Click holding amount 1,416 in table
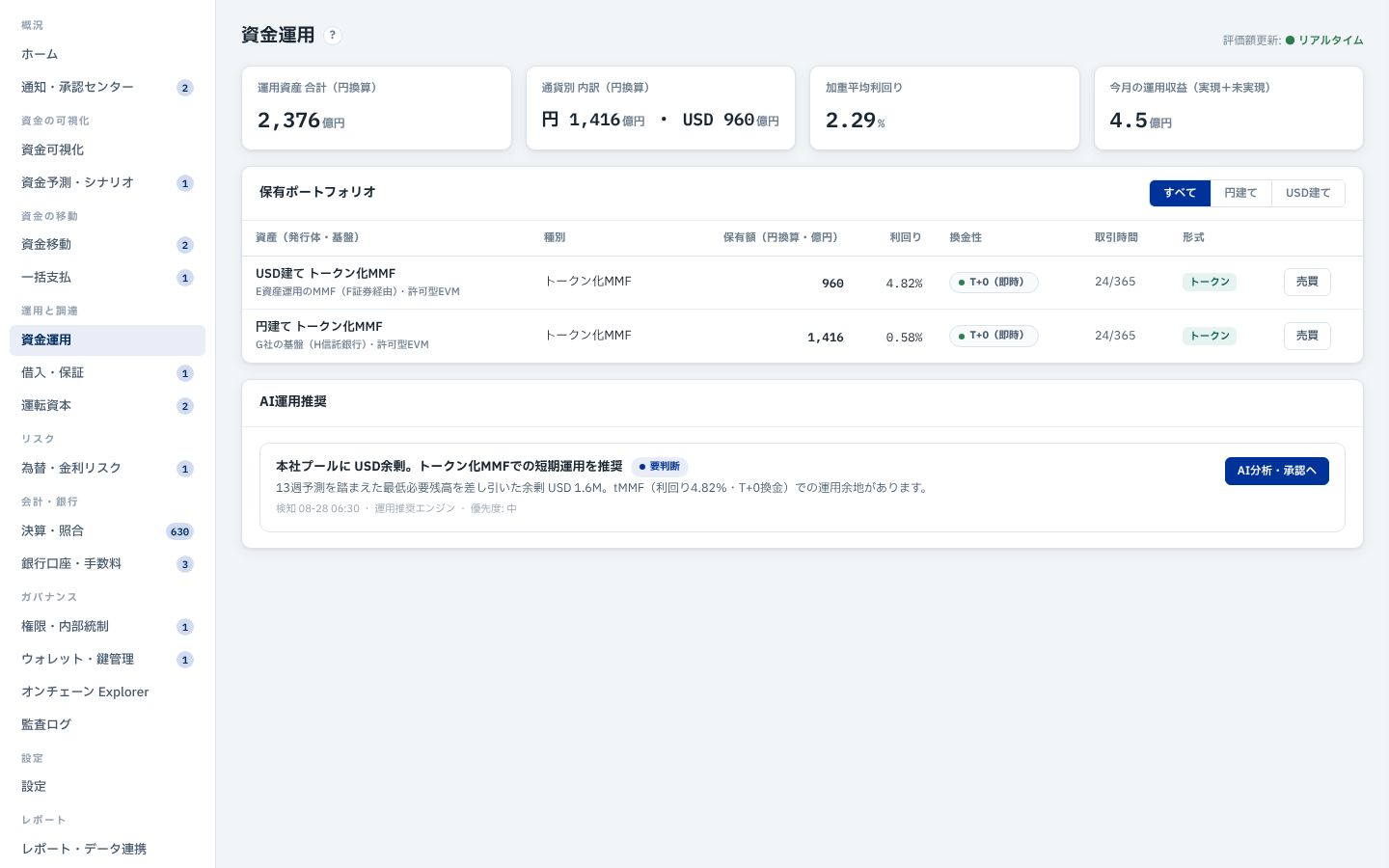 click(x=826, y=338)
